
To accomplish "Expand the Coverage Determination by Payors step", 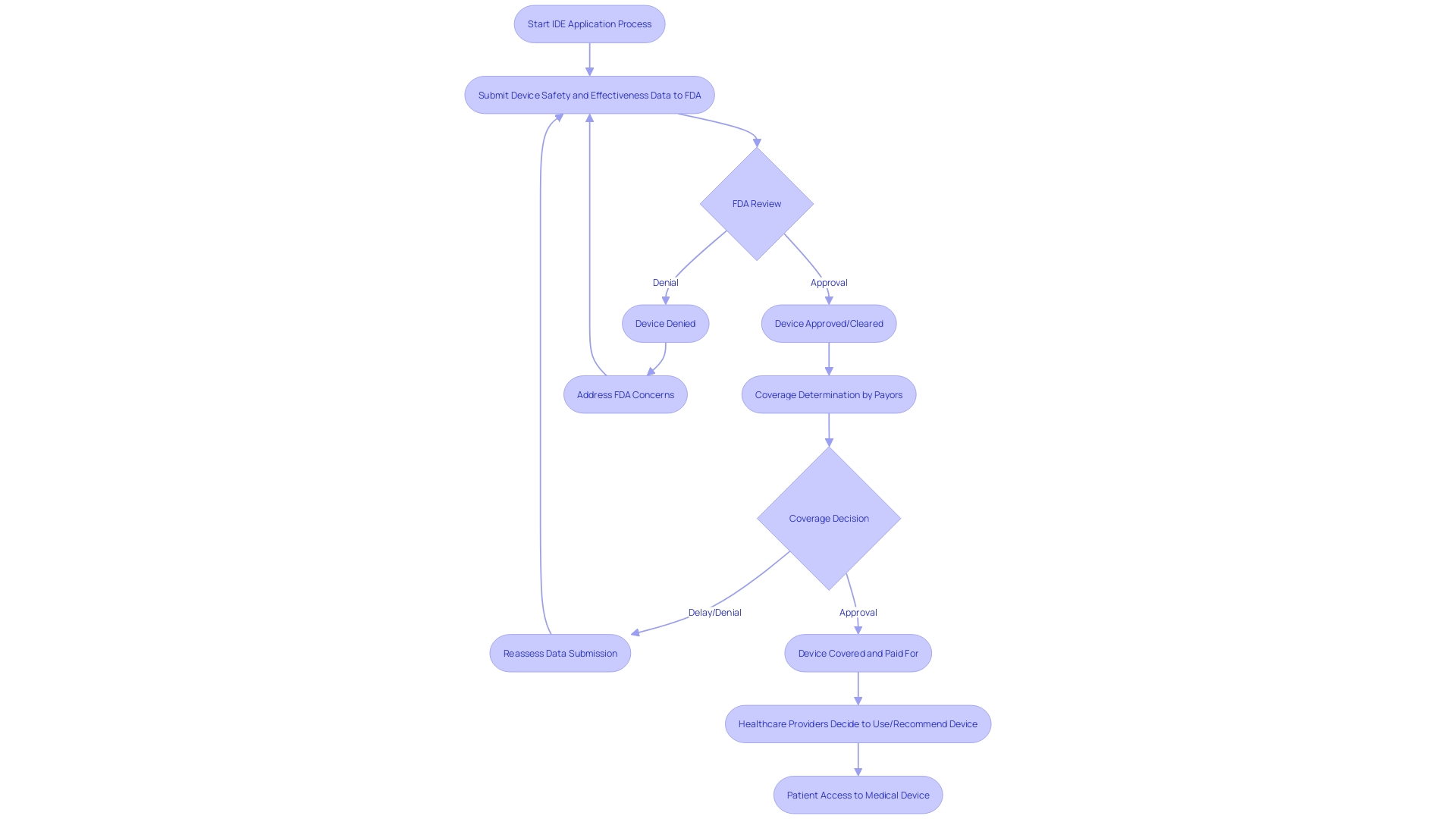I will click(828, 394).
